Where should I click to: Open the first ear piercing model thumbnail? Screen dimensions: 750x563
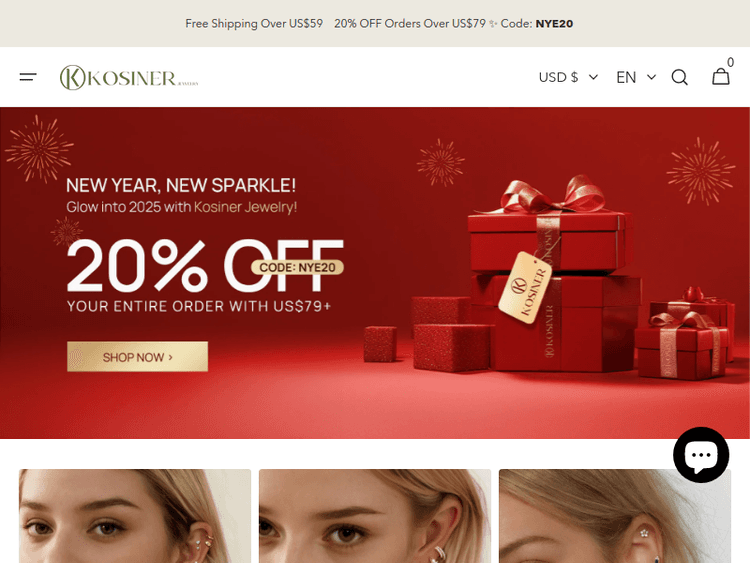point(135,516)
